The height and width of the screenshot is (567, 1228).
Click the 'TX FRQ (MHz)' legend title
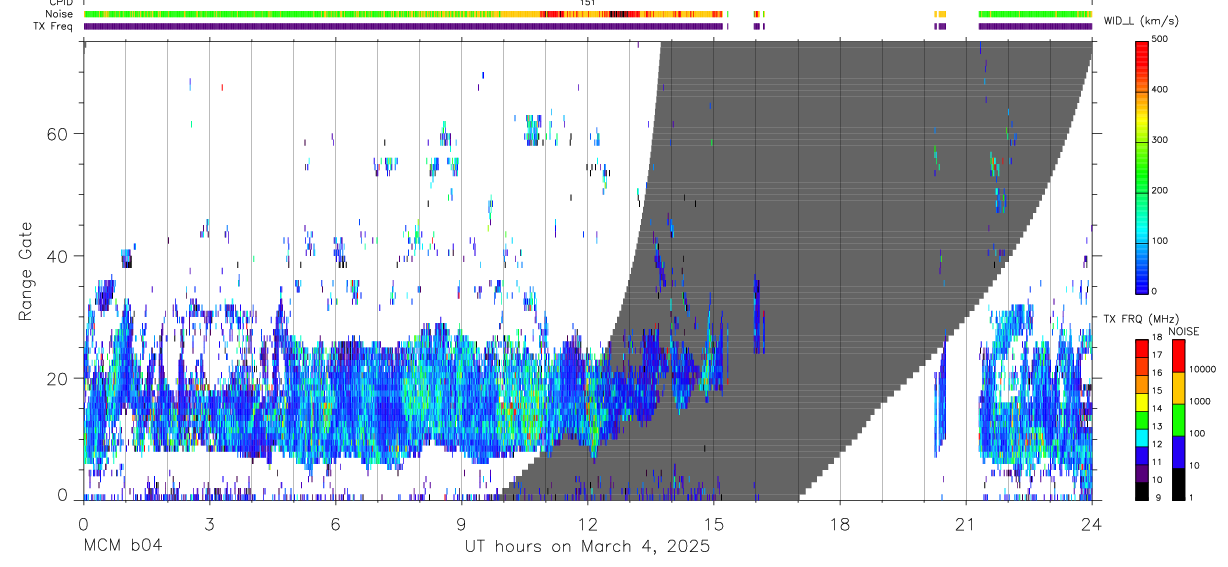click(1140, 319)
